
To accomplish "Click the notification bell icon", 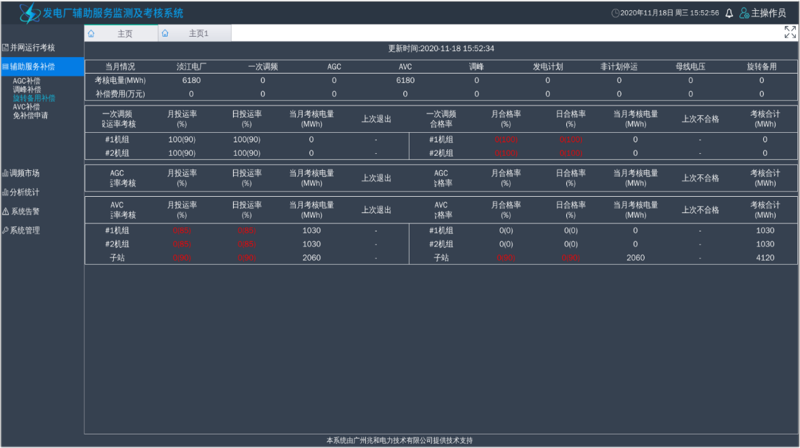I will point(729,13).
